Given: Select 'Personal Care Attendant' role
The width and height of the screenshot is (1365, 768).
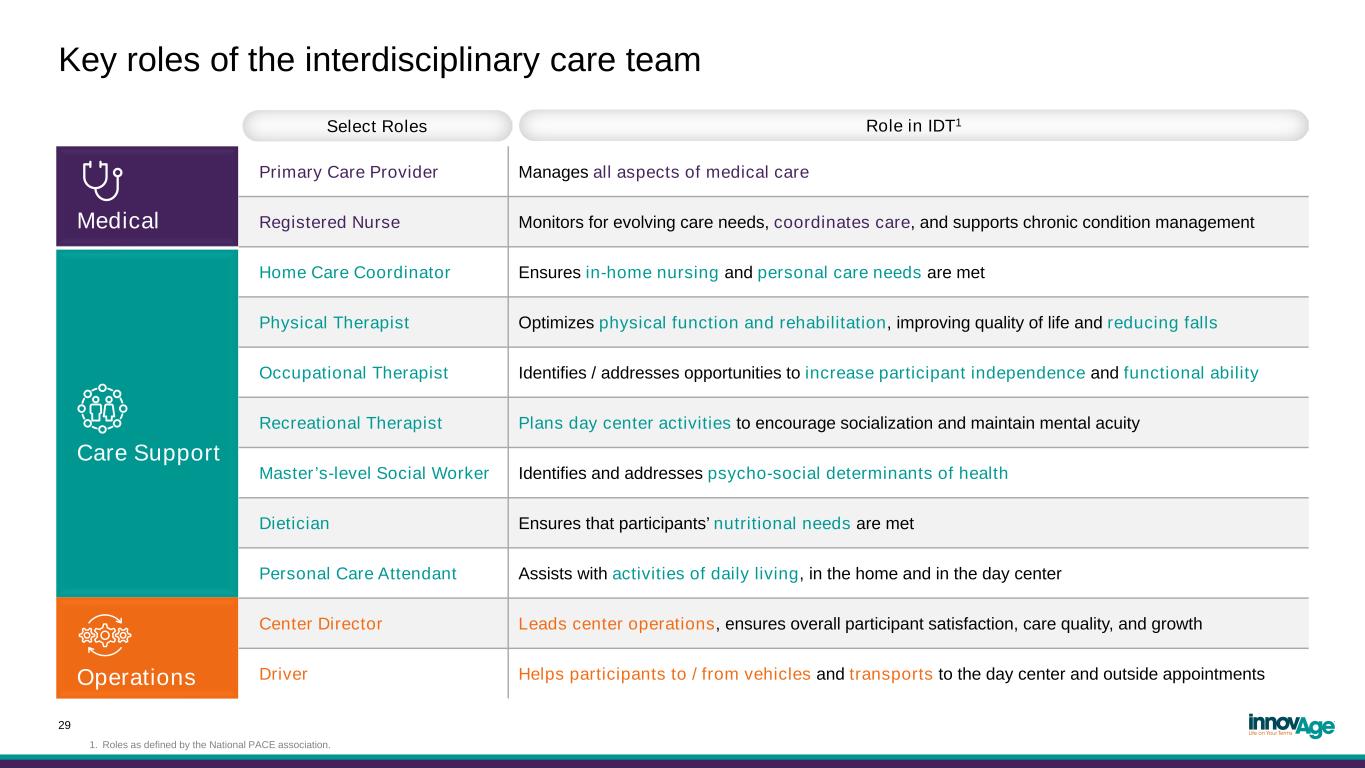Looking at the screenshot, I should click(x=358, y=573).
